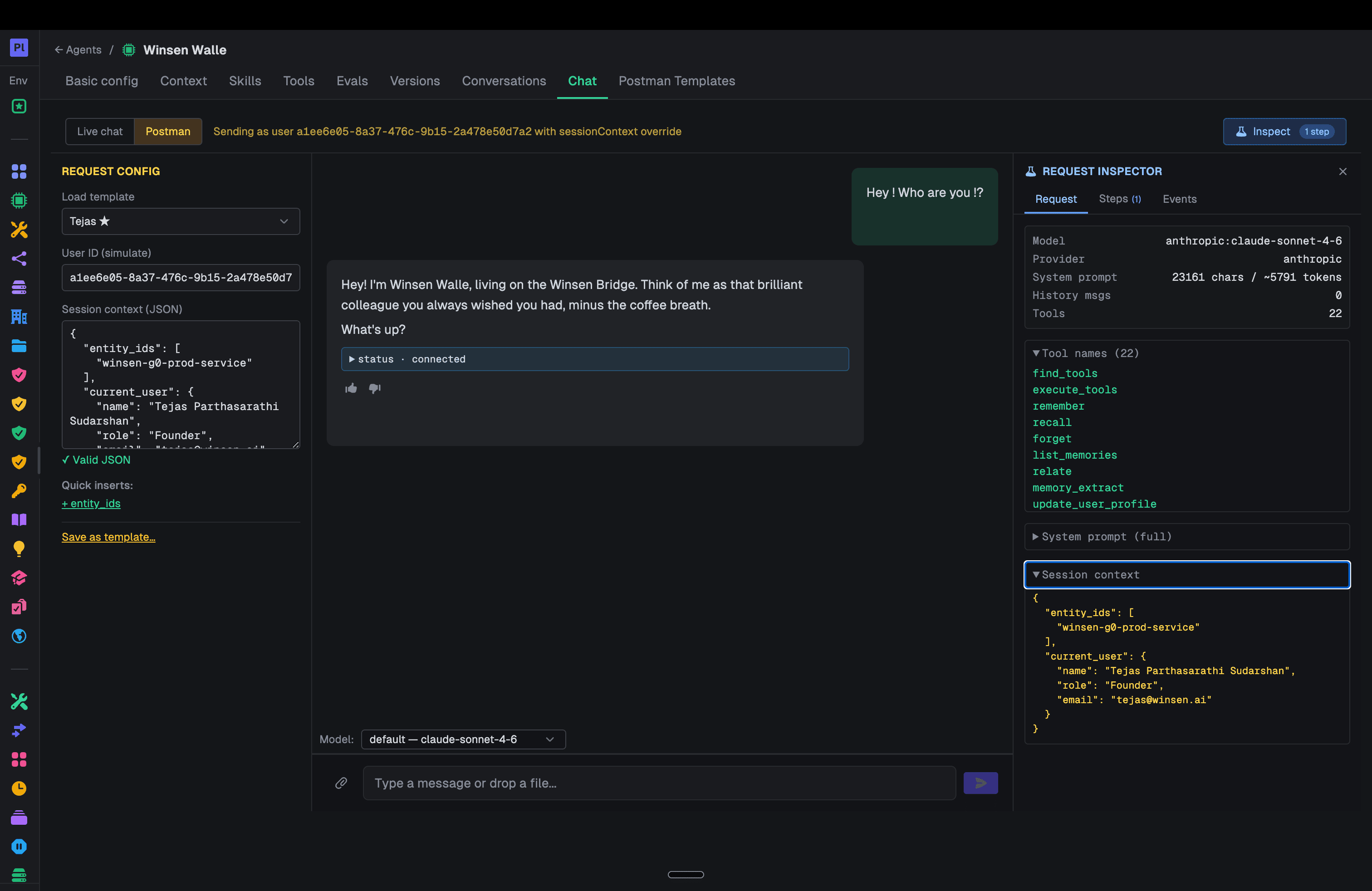1372x891 pixels.
Task: Toggle the Inspect panel button
Action: (1284, 132)
